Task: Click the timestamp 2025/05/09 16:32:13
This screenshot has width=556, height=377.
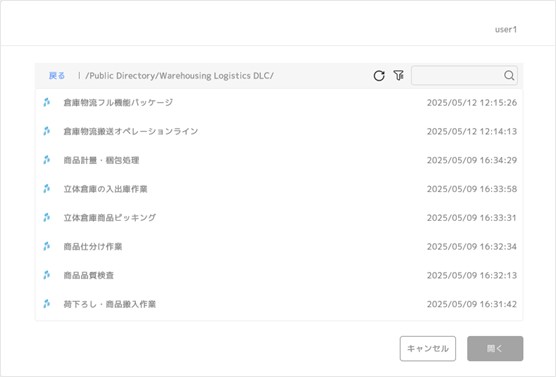Action: [x=472, y=275]
